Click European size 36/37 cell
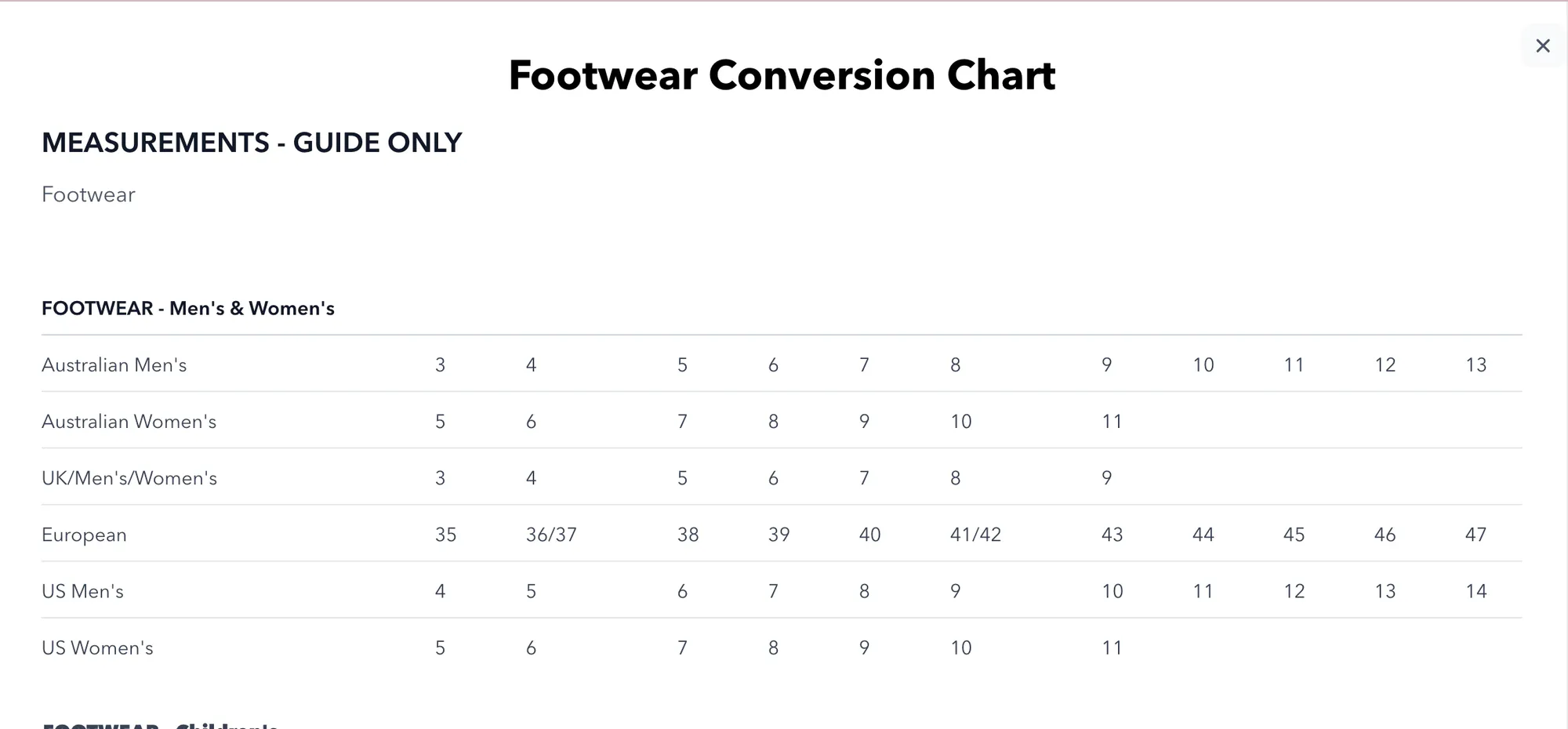Viewport: 1568px width, 729px height. tap(551, 535)
